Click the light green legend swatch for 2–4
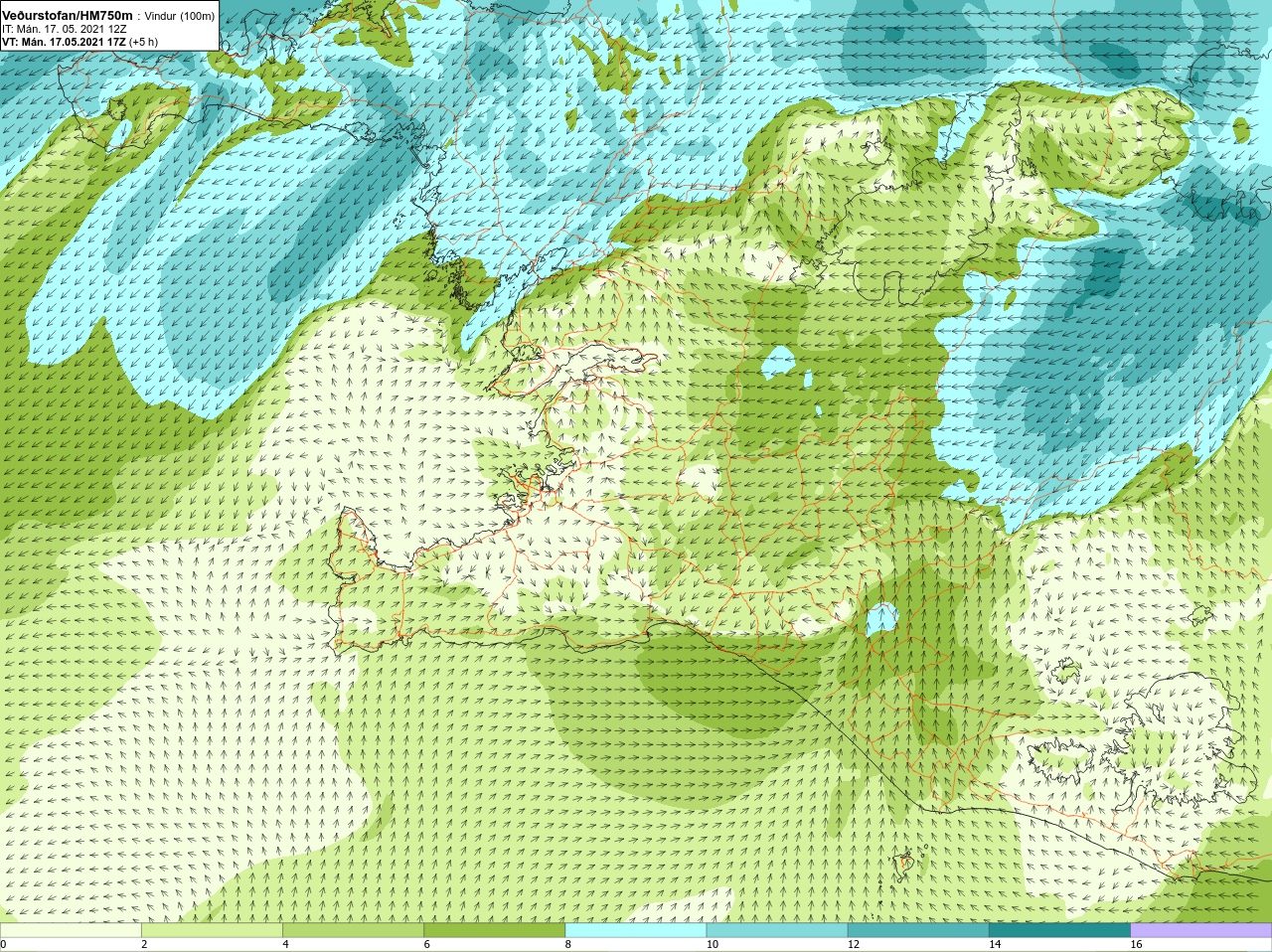 [212, 930]
